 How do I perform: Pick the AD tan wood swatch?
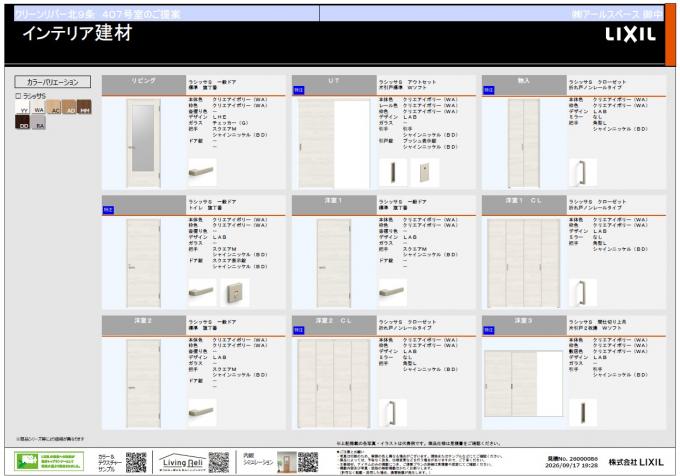point(69,107)
